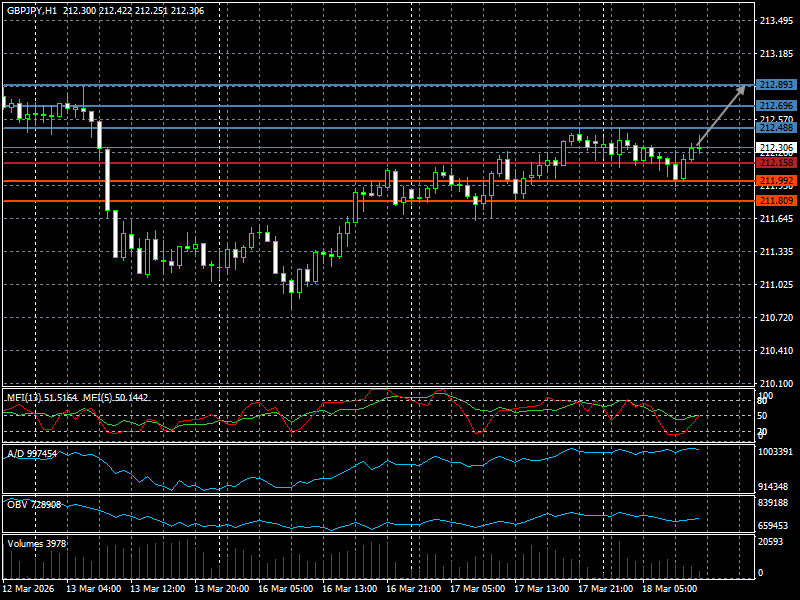Click the red 212.158 price tag
Viewport: 800px width, 600px height.
point(776,163)
